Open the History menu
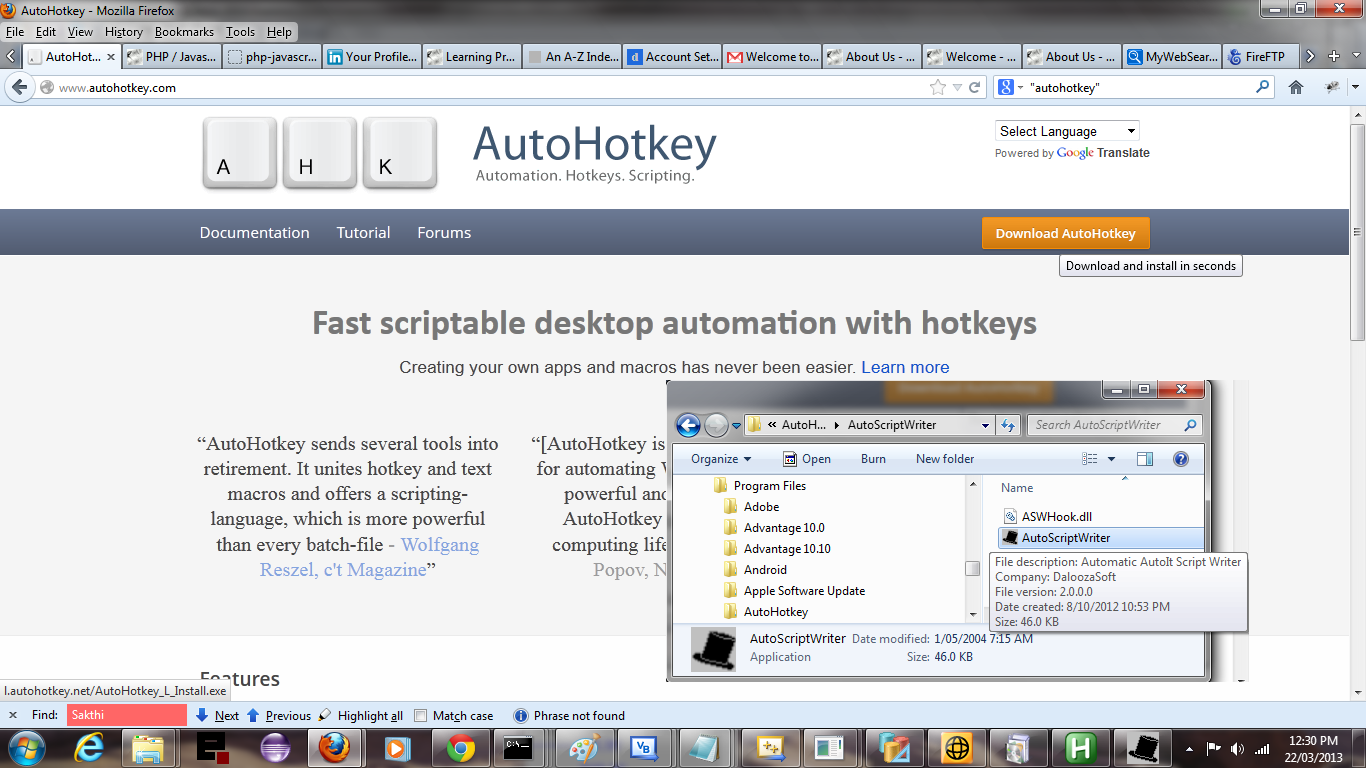This screenshot has height=768, width=1366. (124, 32)
